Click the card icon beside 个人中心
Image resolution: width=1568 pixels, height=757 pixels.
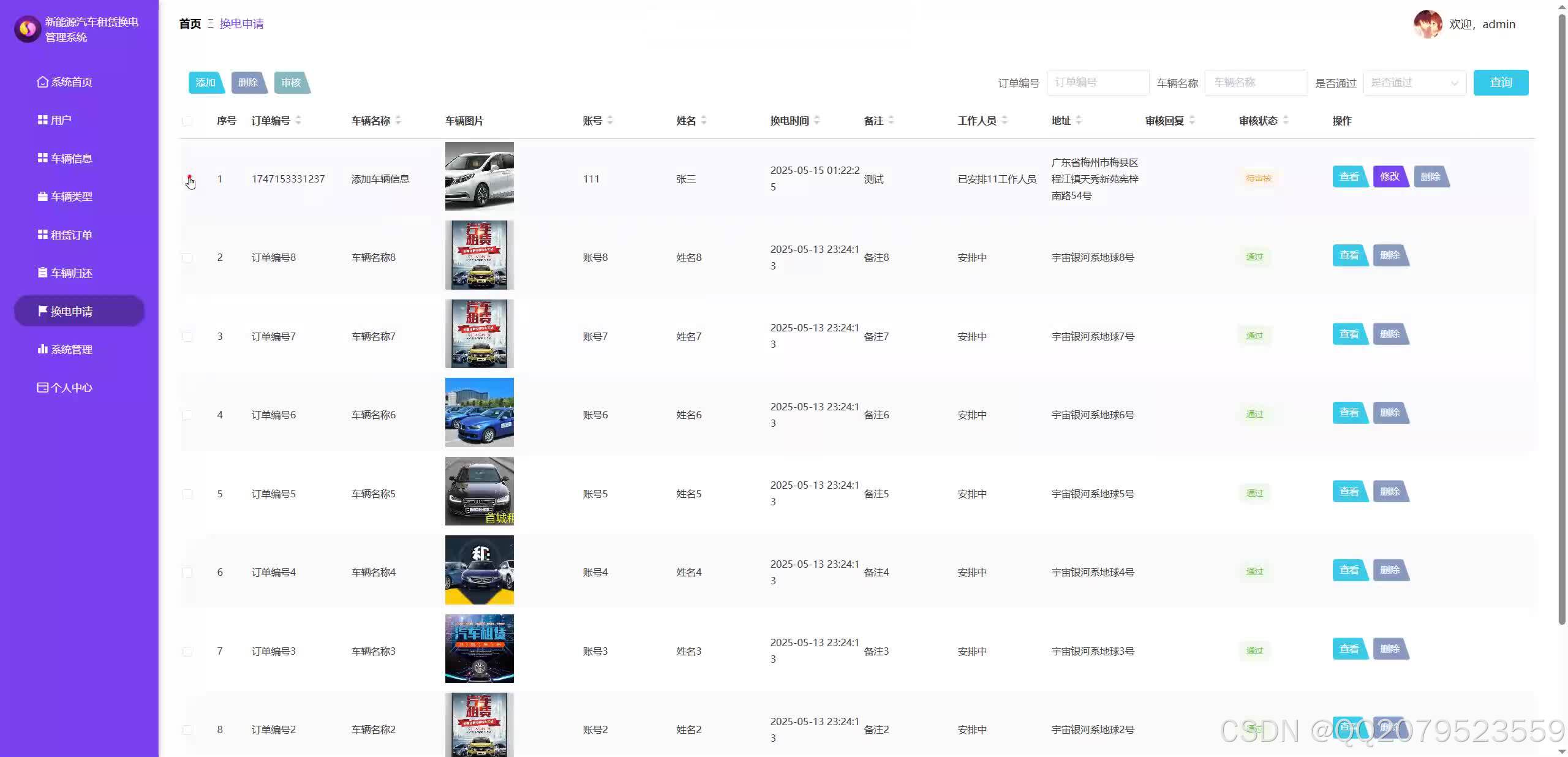click(42, 388)
